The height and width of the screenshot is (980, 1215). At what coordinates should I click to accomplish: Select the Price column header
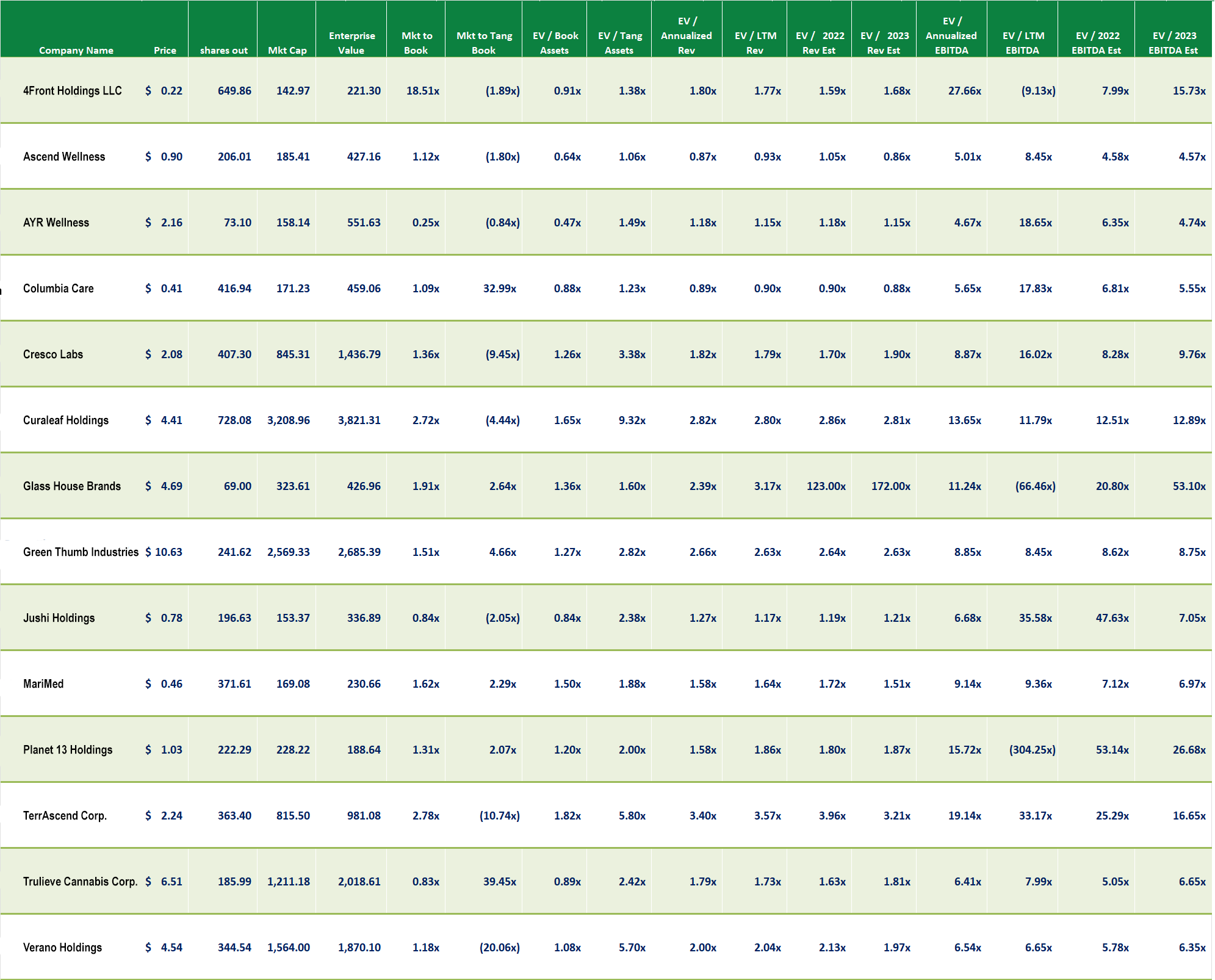click(165, 50)
